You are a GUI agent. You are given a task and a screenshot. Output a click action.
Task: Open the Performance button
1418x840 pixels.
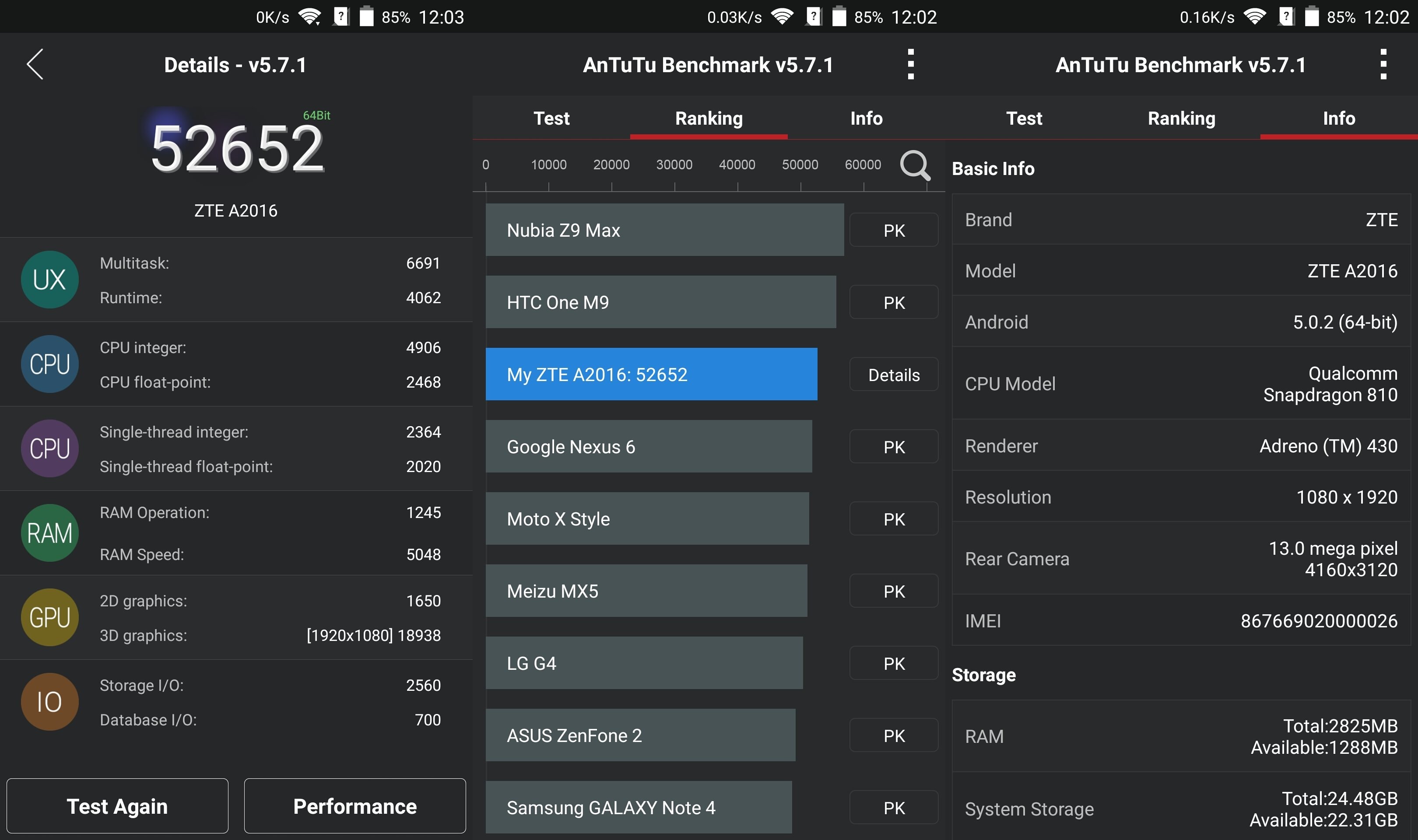click(x=355, y=806)
